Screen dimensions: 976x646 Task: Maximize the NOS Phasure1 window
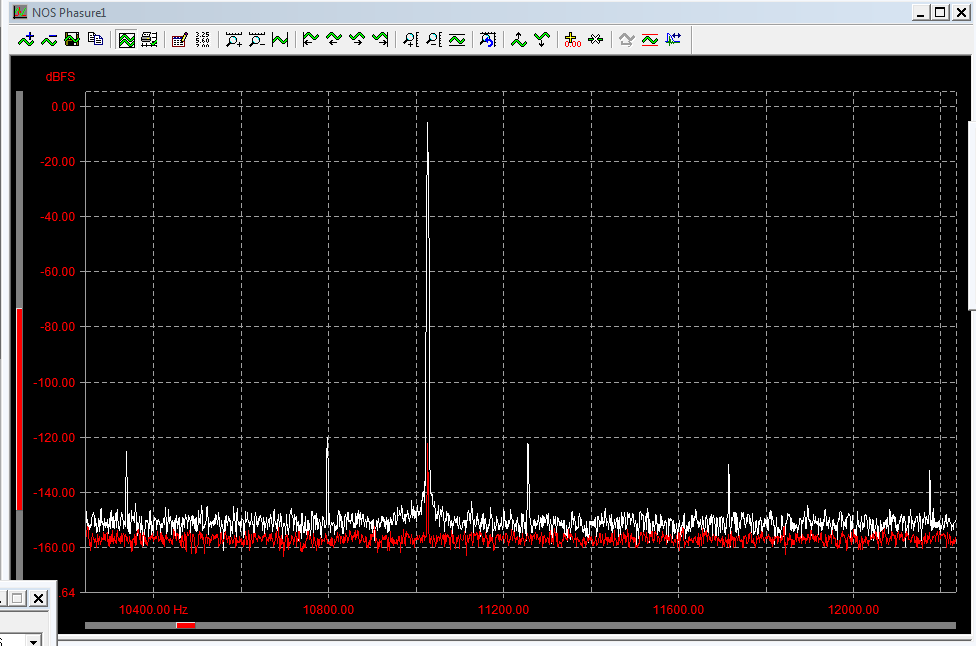pyautogui.click(x=941, y=12)
